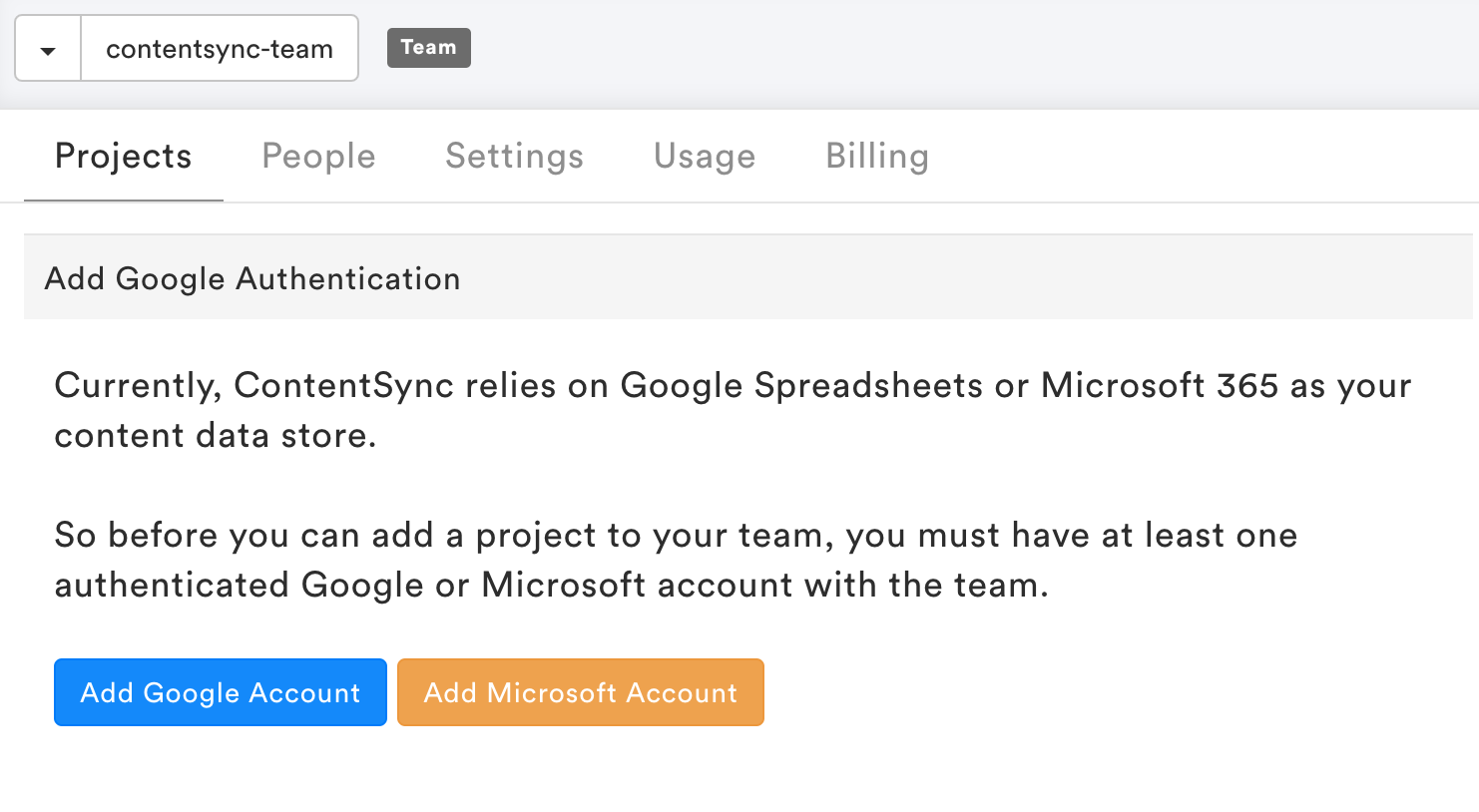
Task: Click the paragraph starting with Currently, ContentSync
Action: [x=733, y=410]
